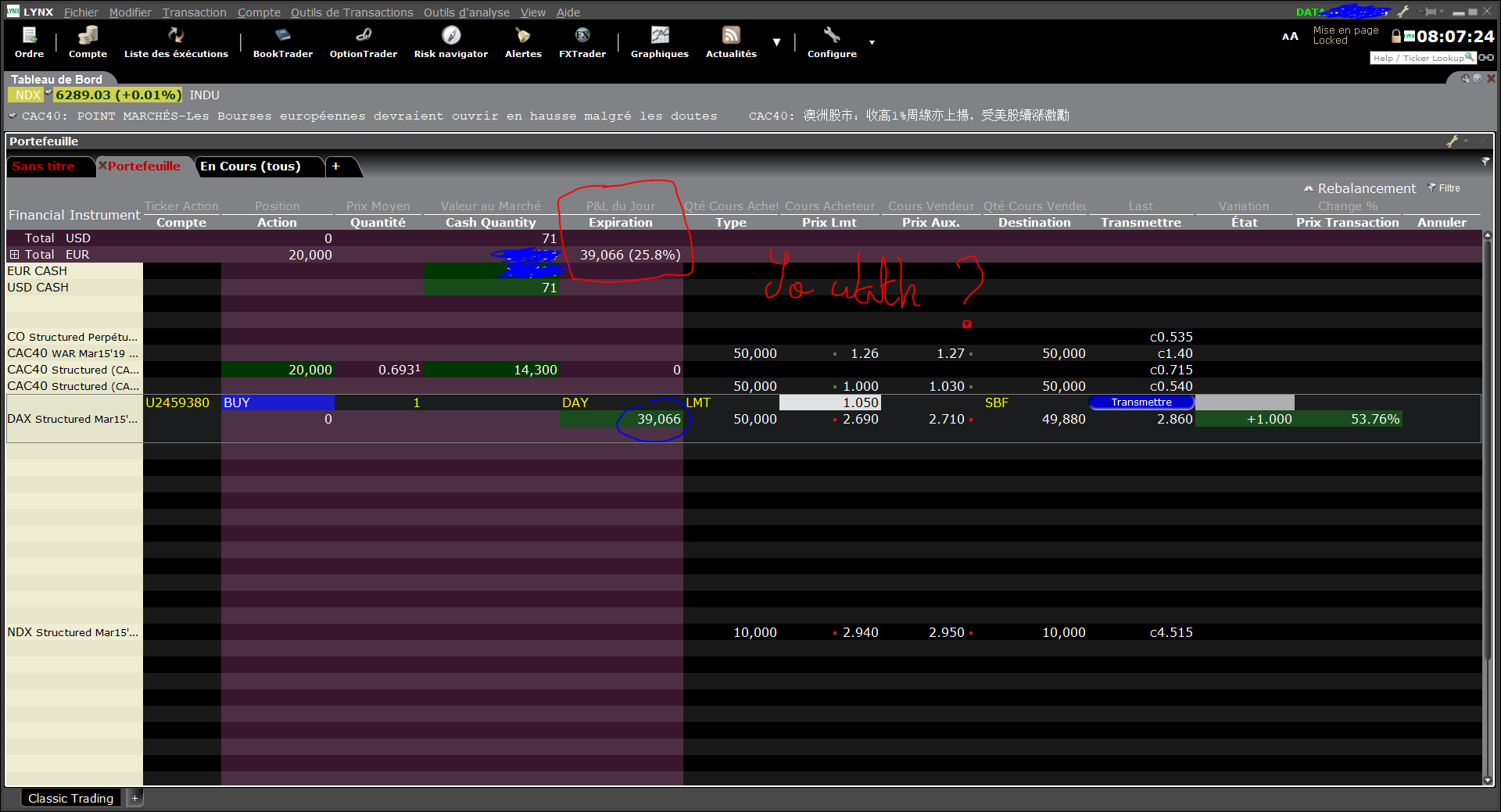Open Actualités news feed
Image resolution: width=1501 pixels, height=812 pixels.
(x=731, y=42)
